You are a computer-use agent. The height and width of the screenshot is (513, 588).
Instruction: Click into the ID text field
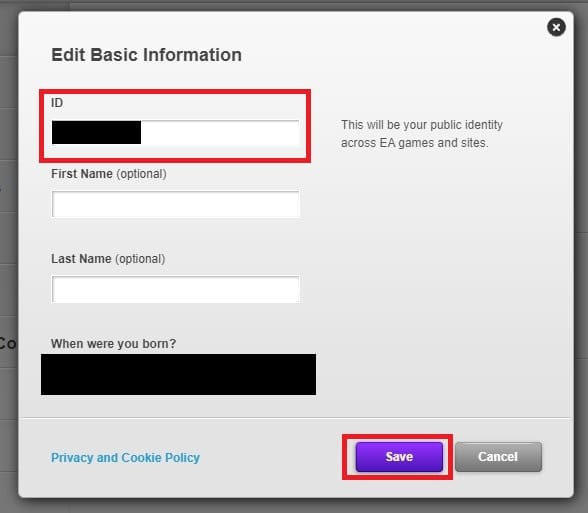coord(176,132)
